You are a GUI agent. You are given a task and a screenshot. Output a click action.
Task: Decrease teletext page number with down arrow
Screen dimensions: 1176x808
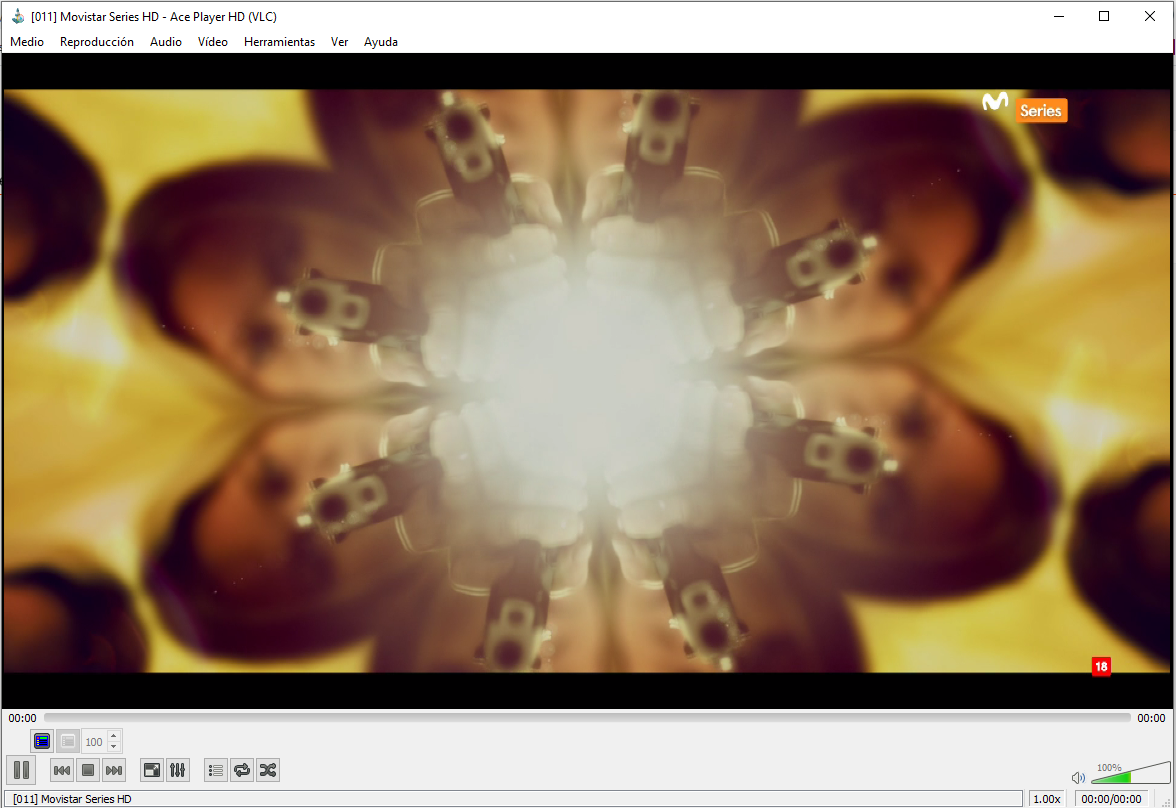coord(114,746)
